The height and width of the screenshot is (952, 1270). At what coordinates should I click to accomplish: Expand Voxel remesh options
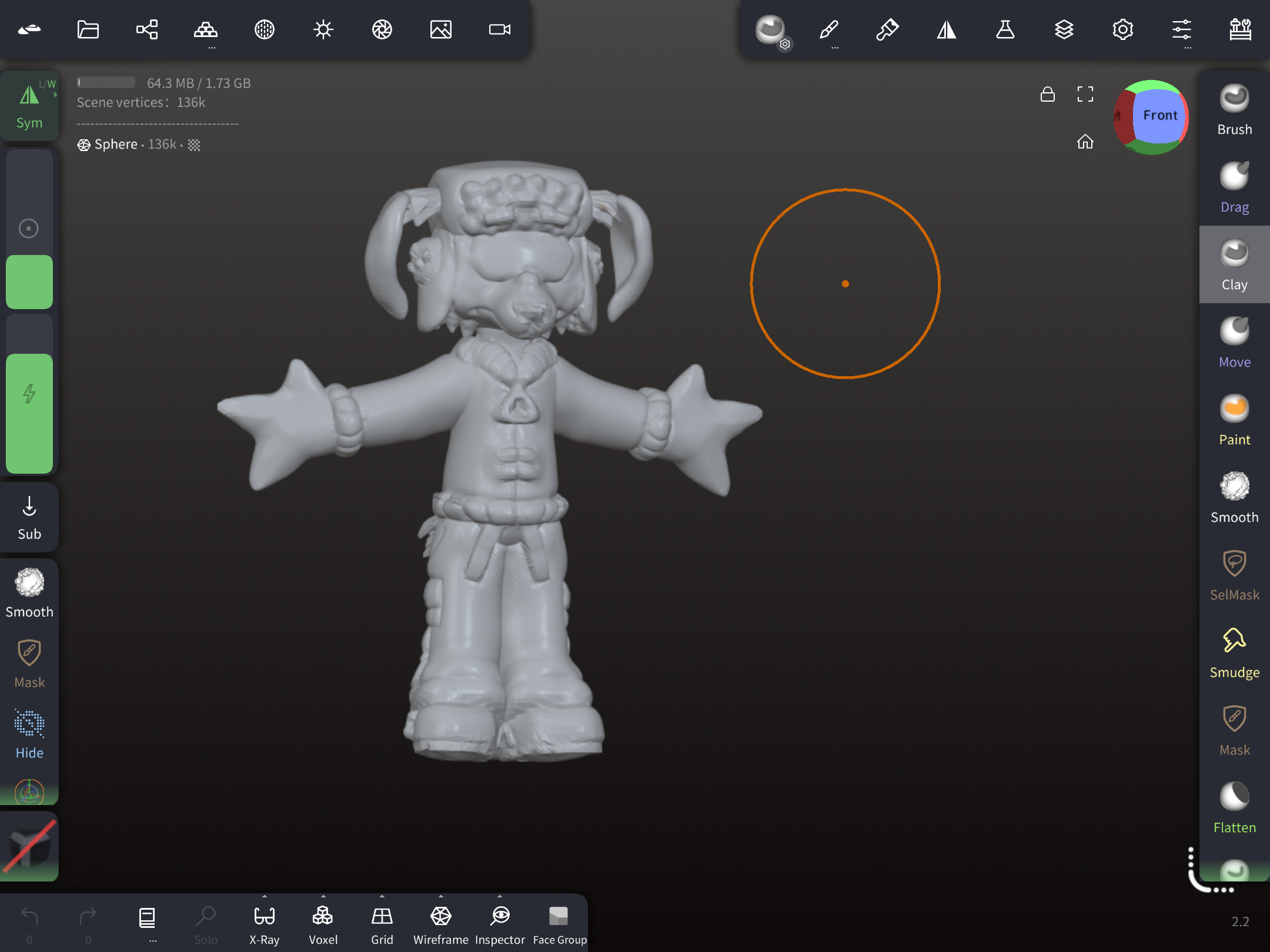click(x=323, y=896)
